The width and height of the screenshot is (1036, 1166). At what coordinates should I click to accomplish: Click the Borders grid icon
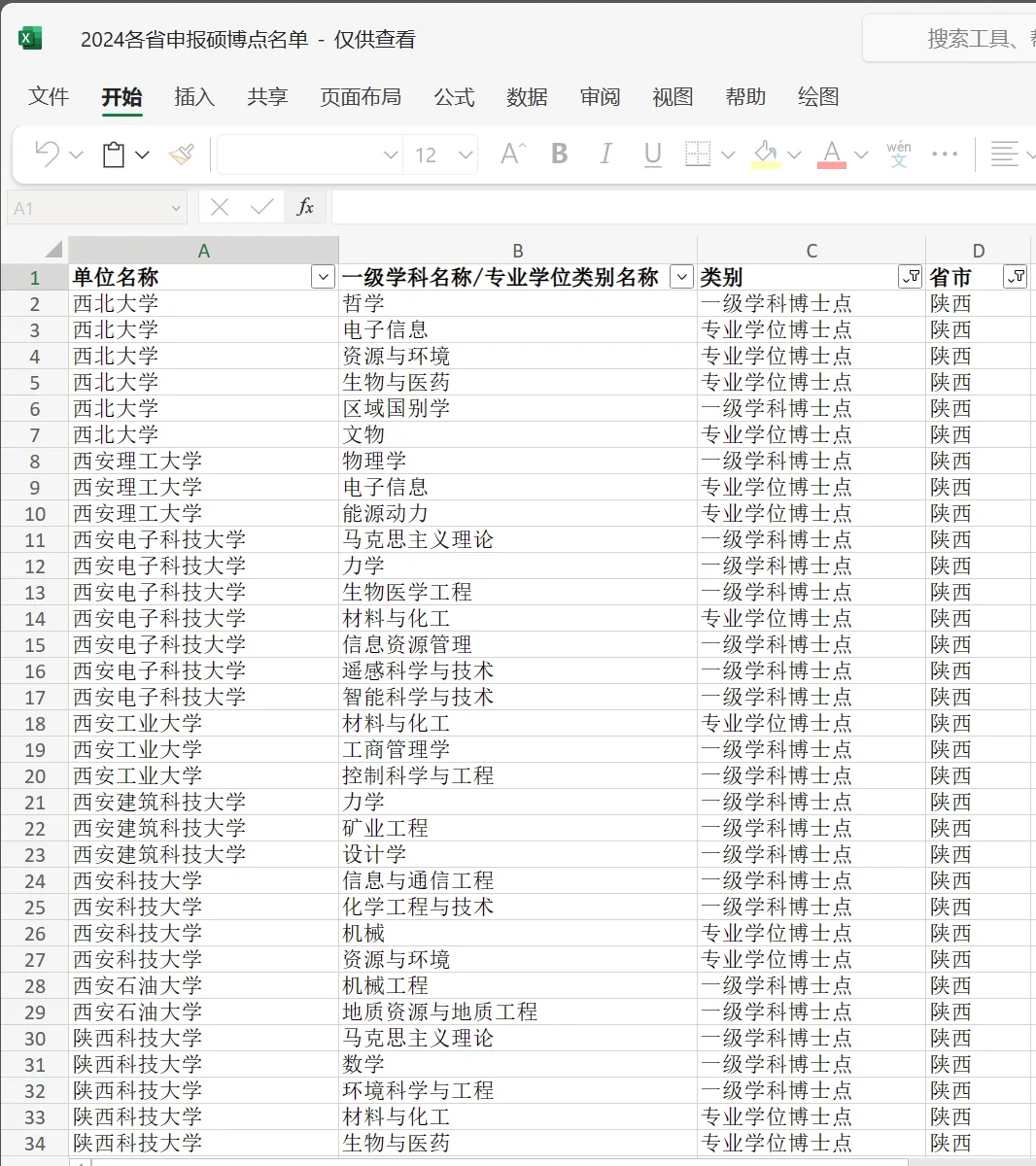point(698,154)
